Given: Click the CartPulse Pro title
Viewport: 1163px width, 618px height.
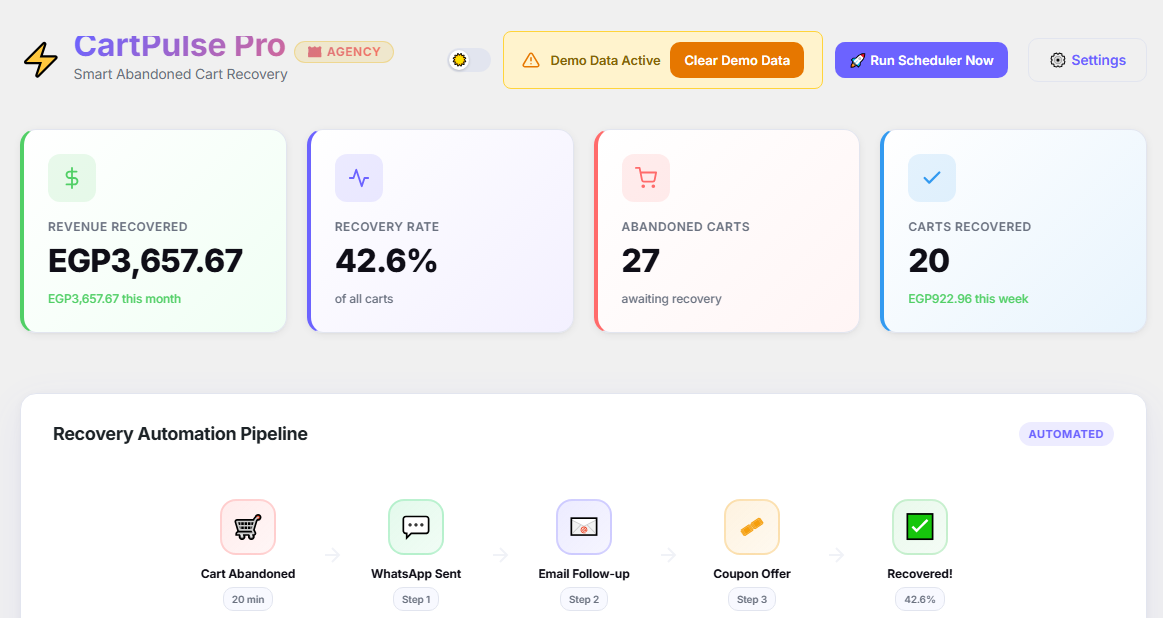Looking at the screenshot, I should click(x=179, y=45).
